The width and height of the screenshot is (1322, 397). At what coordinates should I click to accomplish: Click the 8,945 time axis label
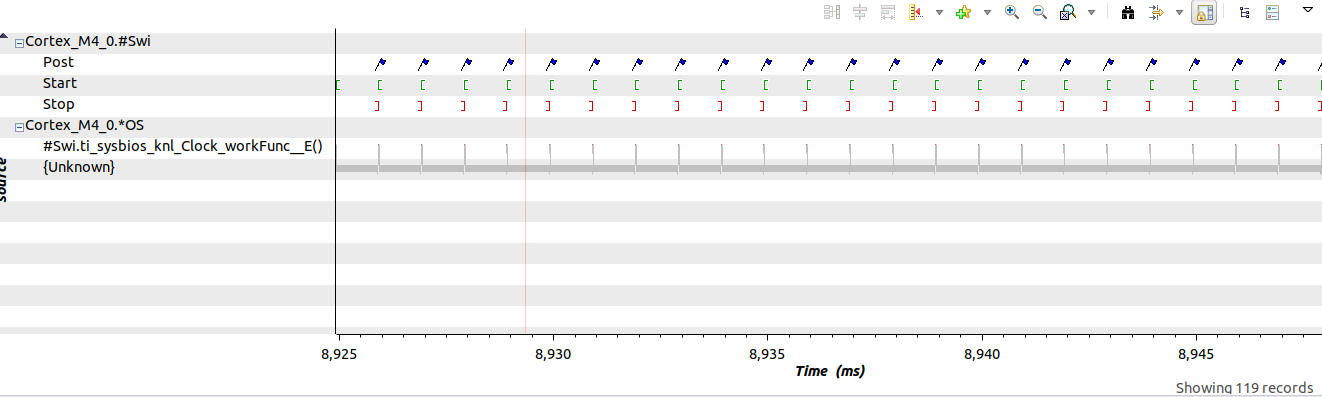tap(1196, 354)
